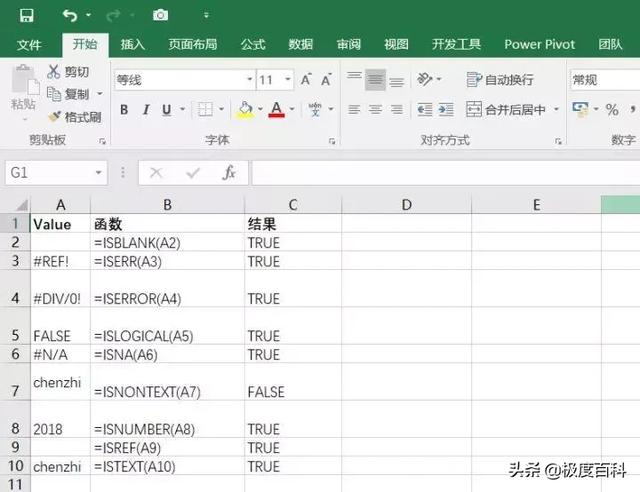This screenshot has width=640, height=492.
Task: Switch to the 开发工具 ribbon tab
Action: point(456,45)
